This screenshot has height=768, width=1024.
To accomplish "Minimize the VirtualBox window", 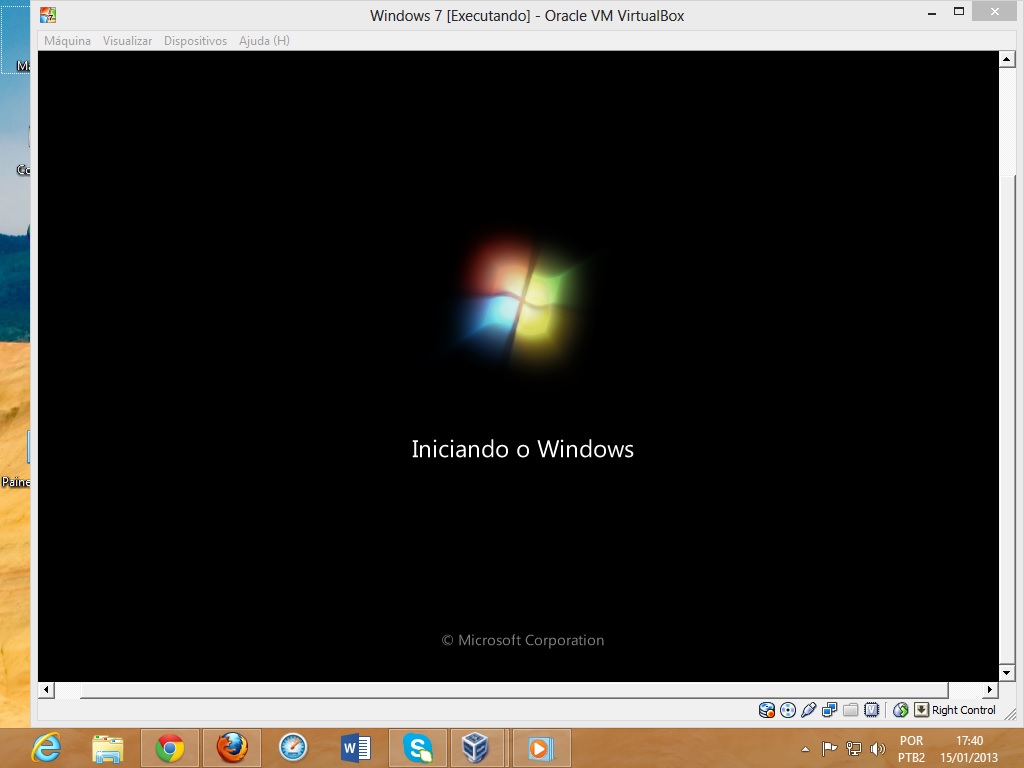I will pos(932,12).
